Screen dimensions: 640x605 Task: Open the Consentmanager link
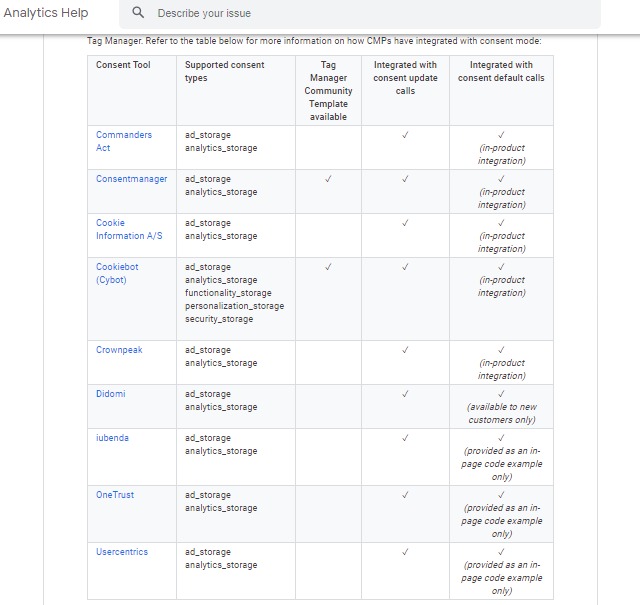[131, 179]
